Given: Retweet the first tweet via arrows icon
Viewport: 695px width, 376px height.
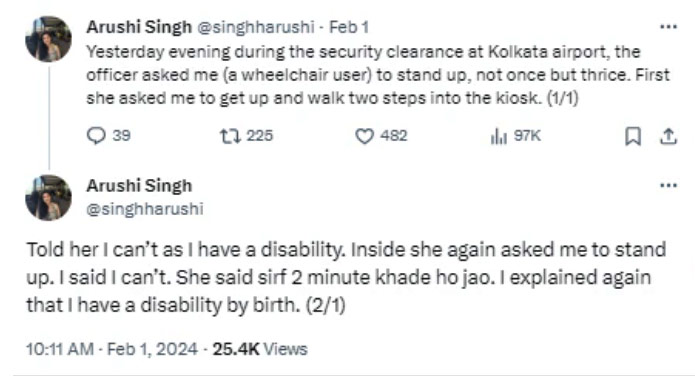Looking at the screenshot, I should (x=230, y=136).
